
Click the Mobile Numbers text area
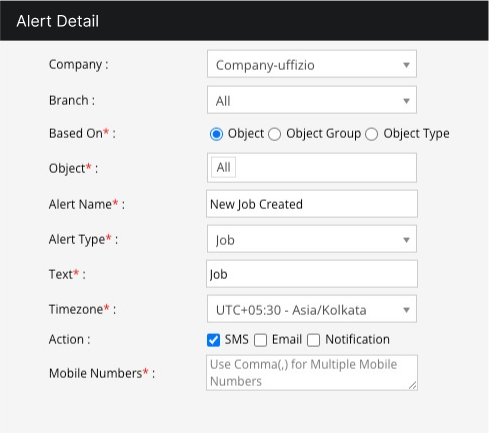coord(312,373)
